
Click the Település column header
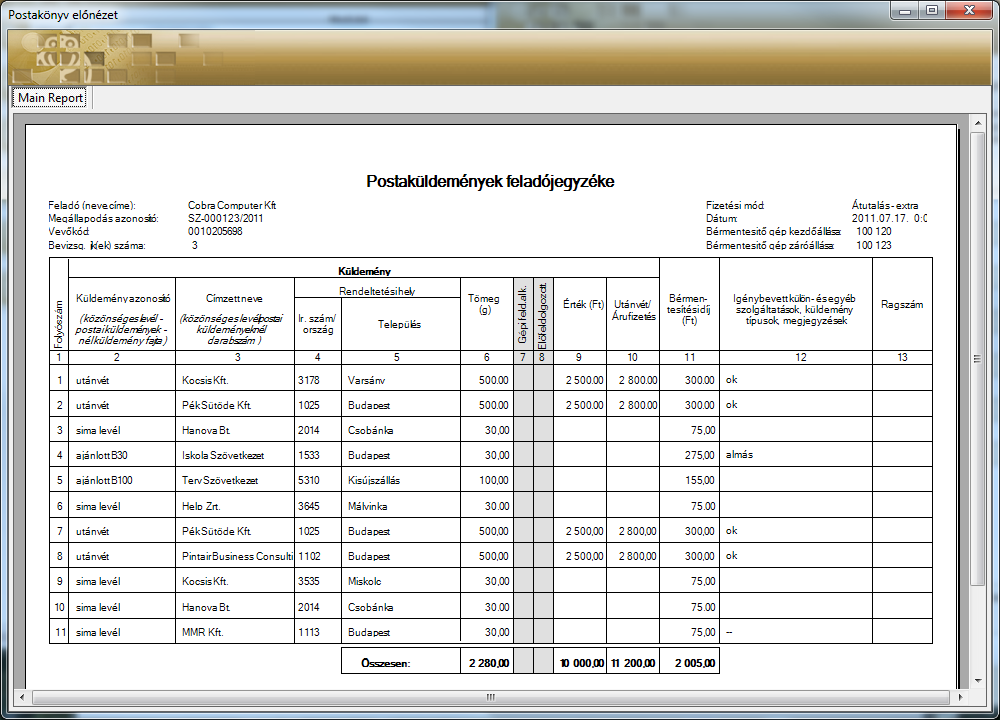(x=399, y=324)
